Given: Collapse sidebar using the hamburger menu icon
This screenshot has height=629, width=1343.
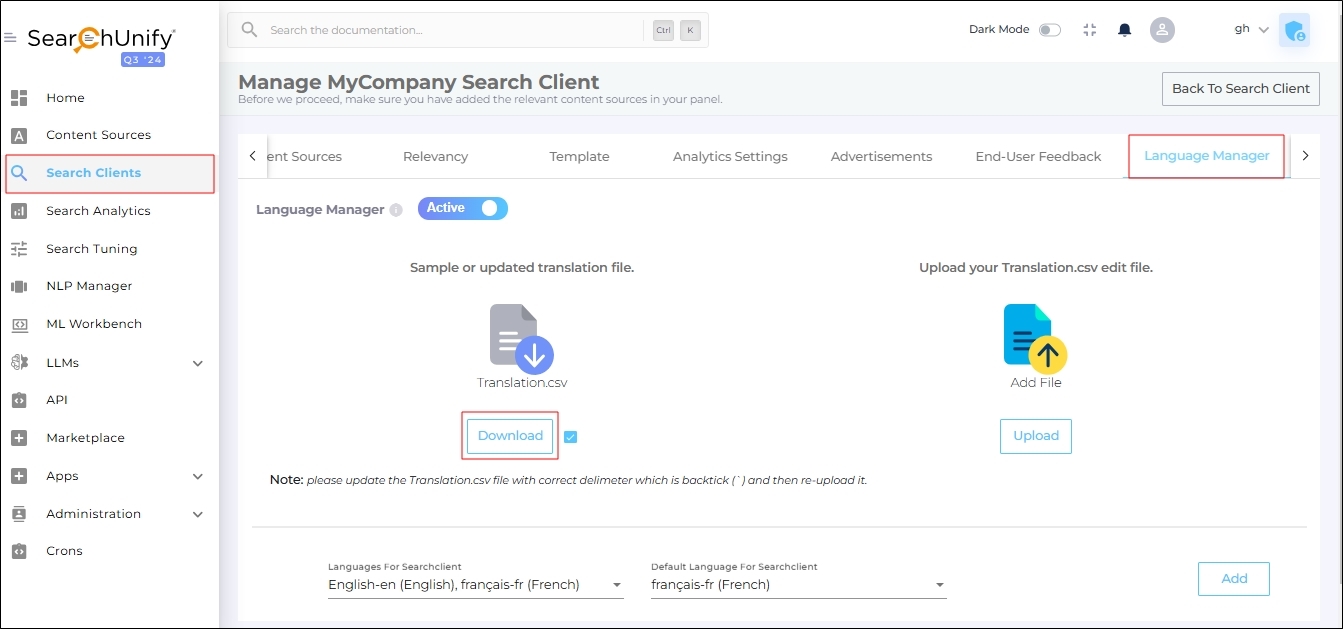Looking at the screenshot, I should [x=10, y=38].
